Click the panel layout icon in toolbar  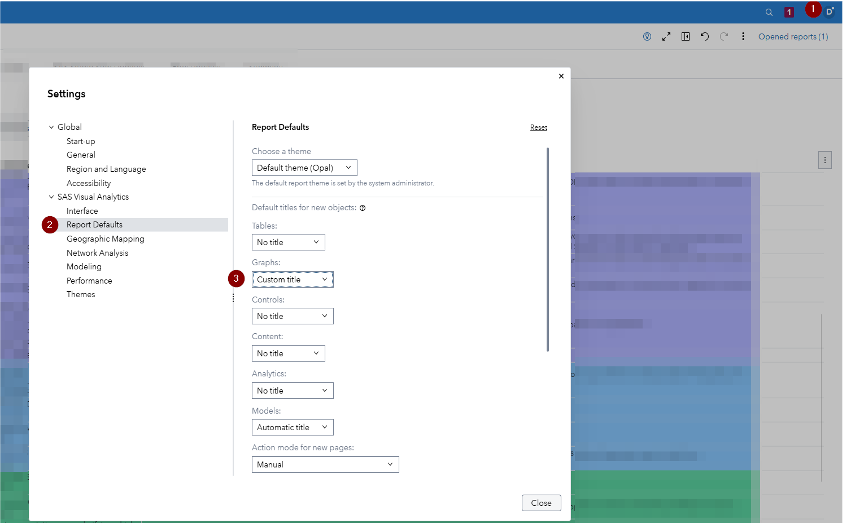click(685, 37)
